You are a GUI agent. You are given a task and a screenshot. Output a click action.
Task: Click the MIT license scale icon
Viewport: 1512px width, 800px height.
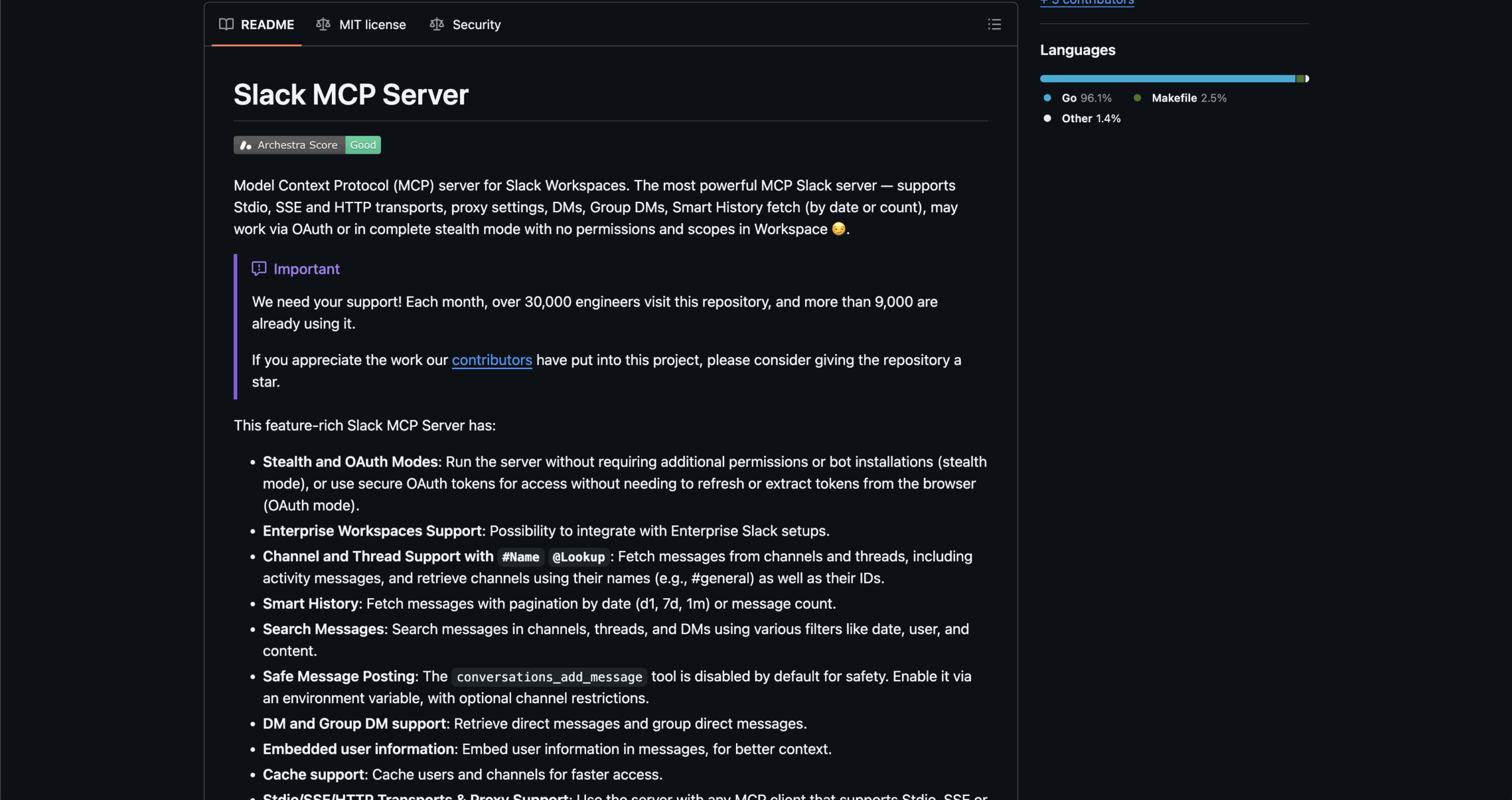point(322,24)
